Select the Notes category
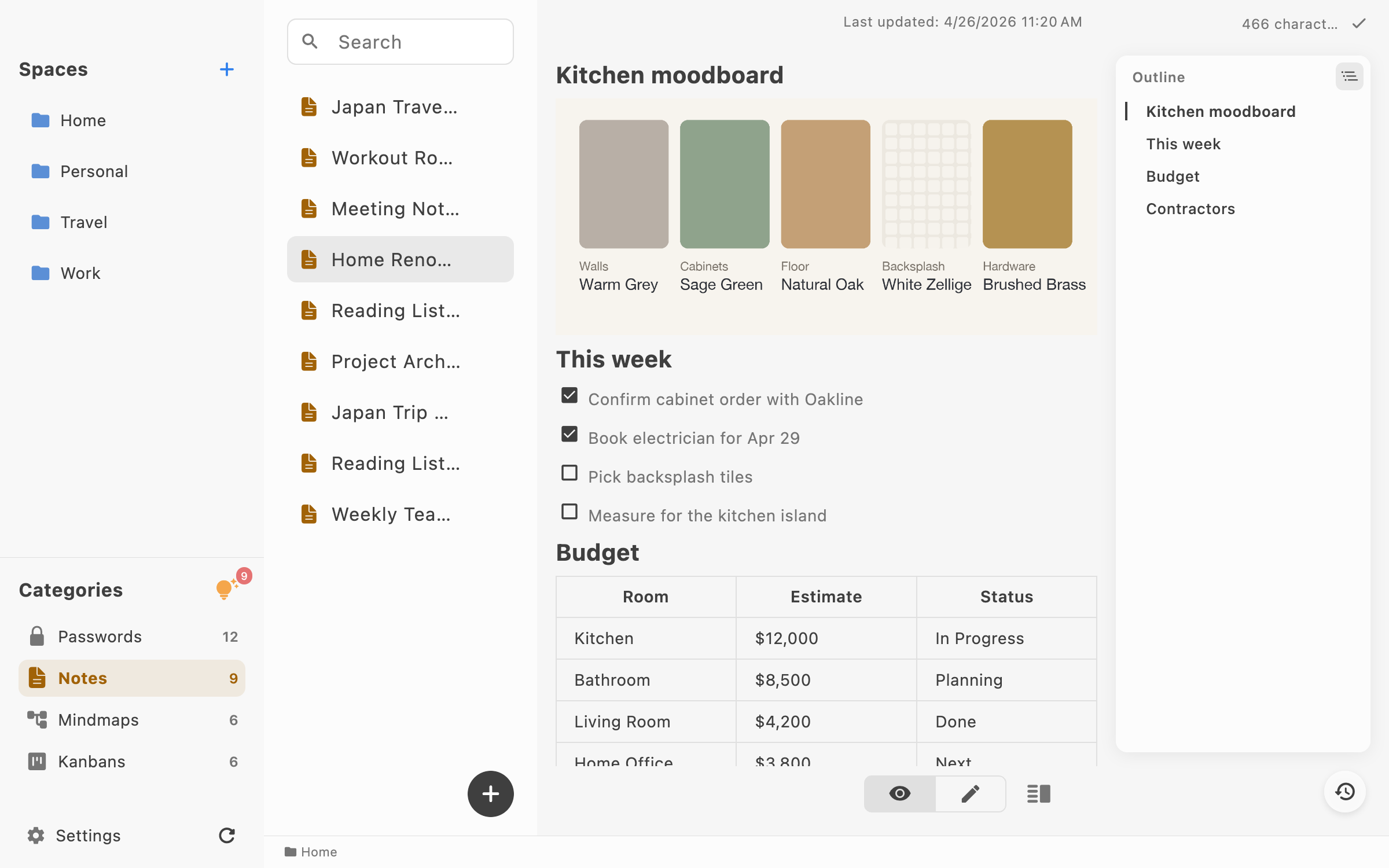This screenshot has height=868, width=1389. click(x=132, y=678)
